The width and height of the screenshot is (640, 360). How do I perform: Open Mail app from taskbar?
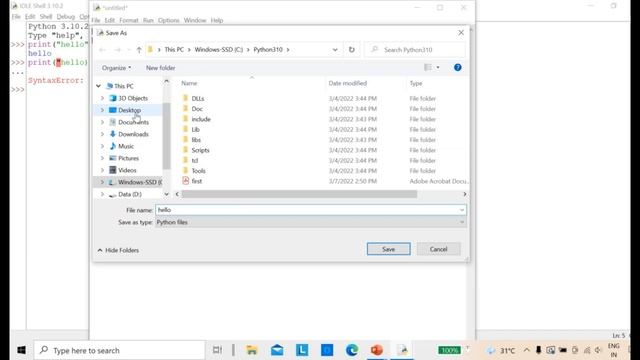click(277, 350)
